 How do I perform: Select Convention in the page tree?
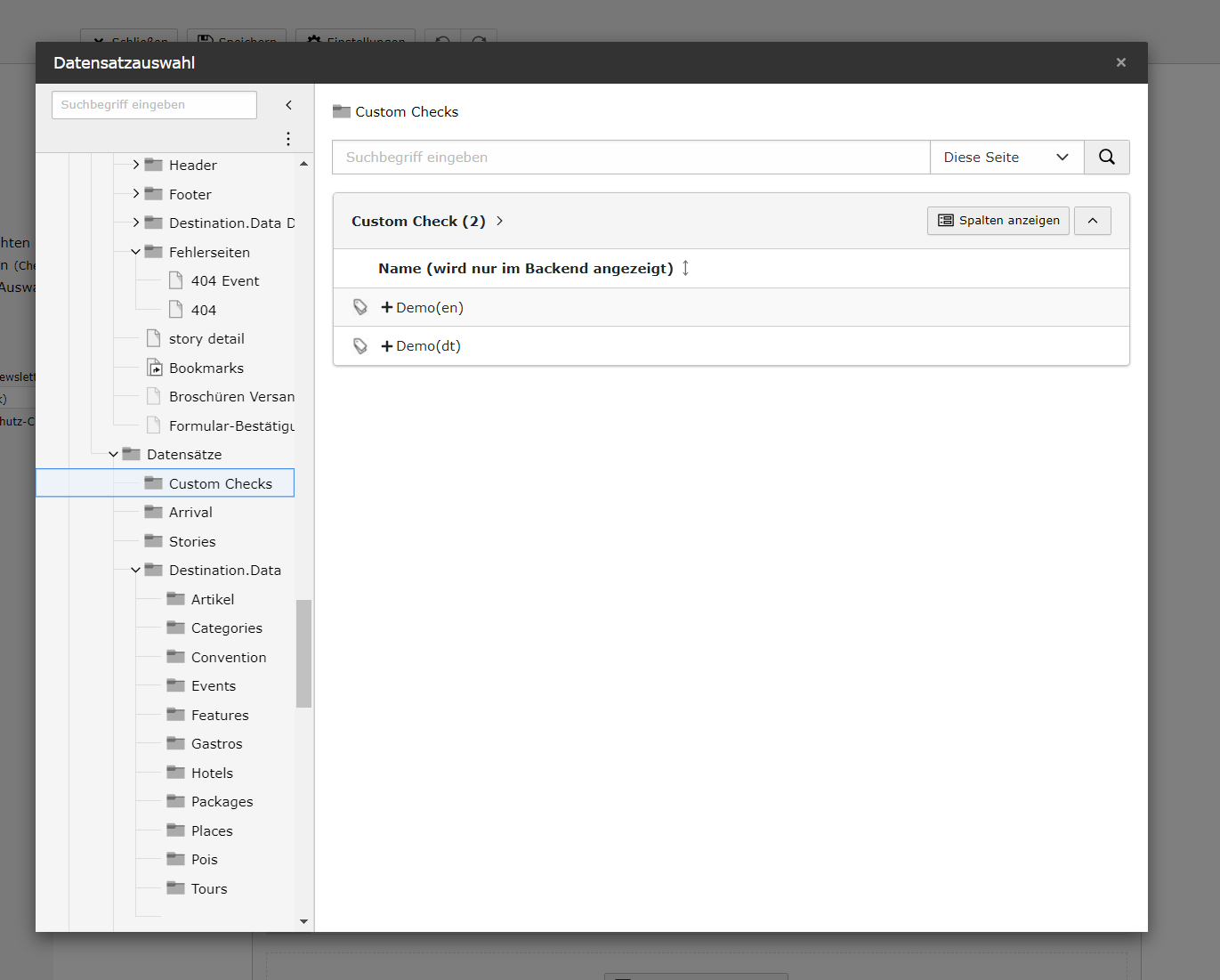tap(229, 657)
